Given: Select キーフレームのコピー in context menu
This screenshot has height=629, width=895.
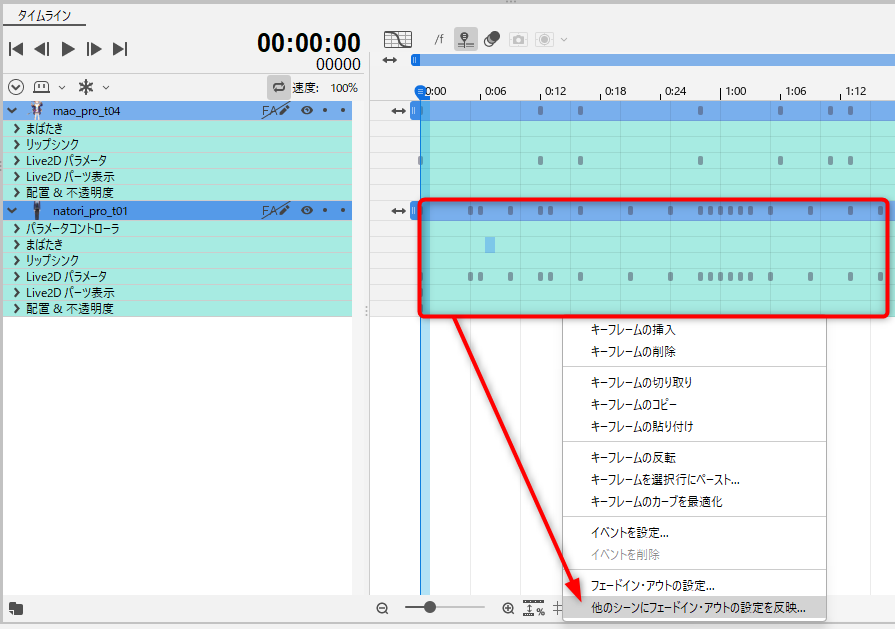Looking at the screenshot, I should point(634,404).
